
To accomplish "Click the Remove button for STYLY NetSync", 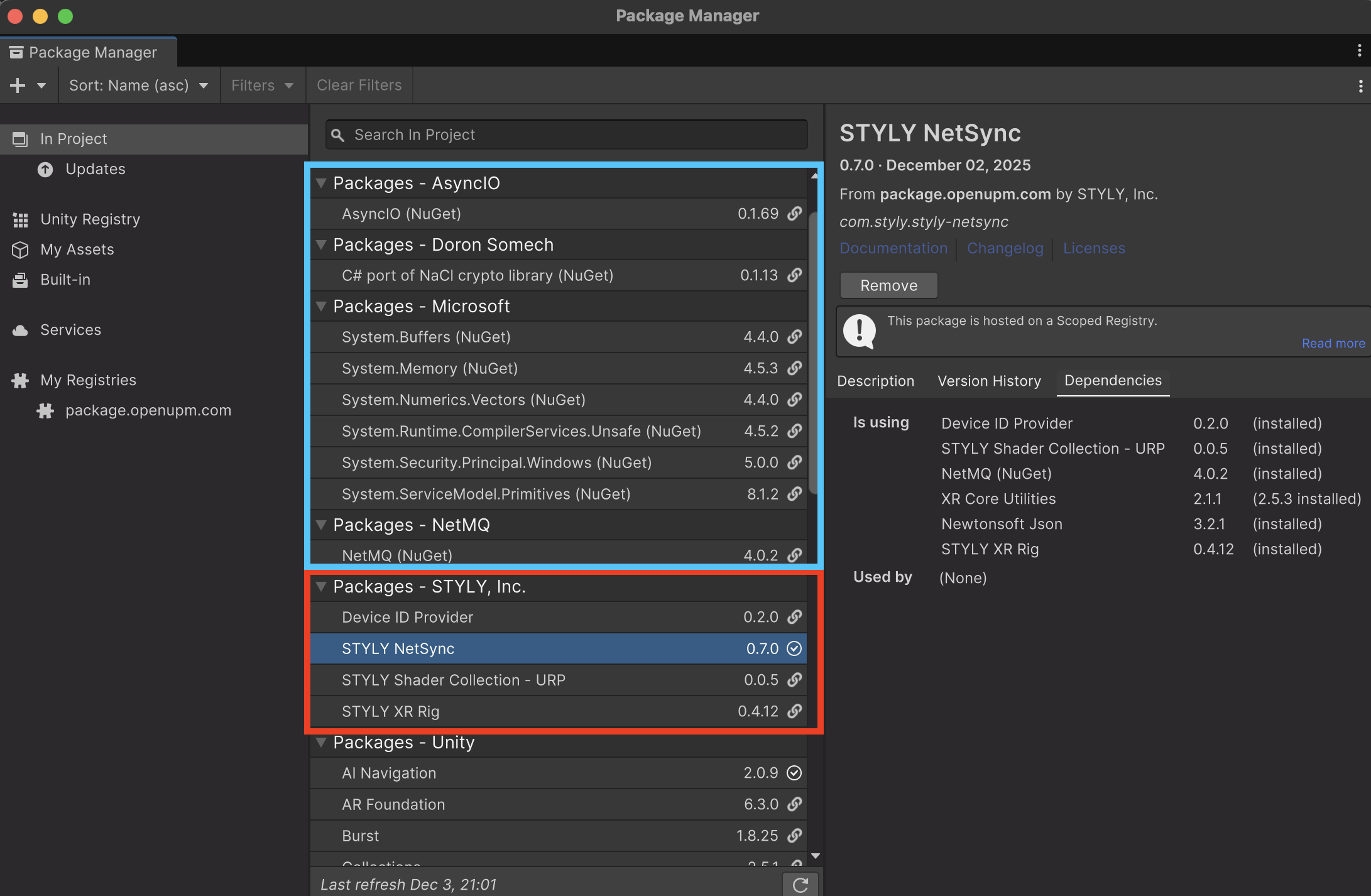I will (x=888, y=285).
